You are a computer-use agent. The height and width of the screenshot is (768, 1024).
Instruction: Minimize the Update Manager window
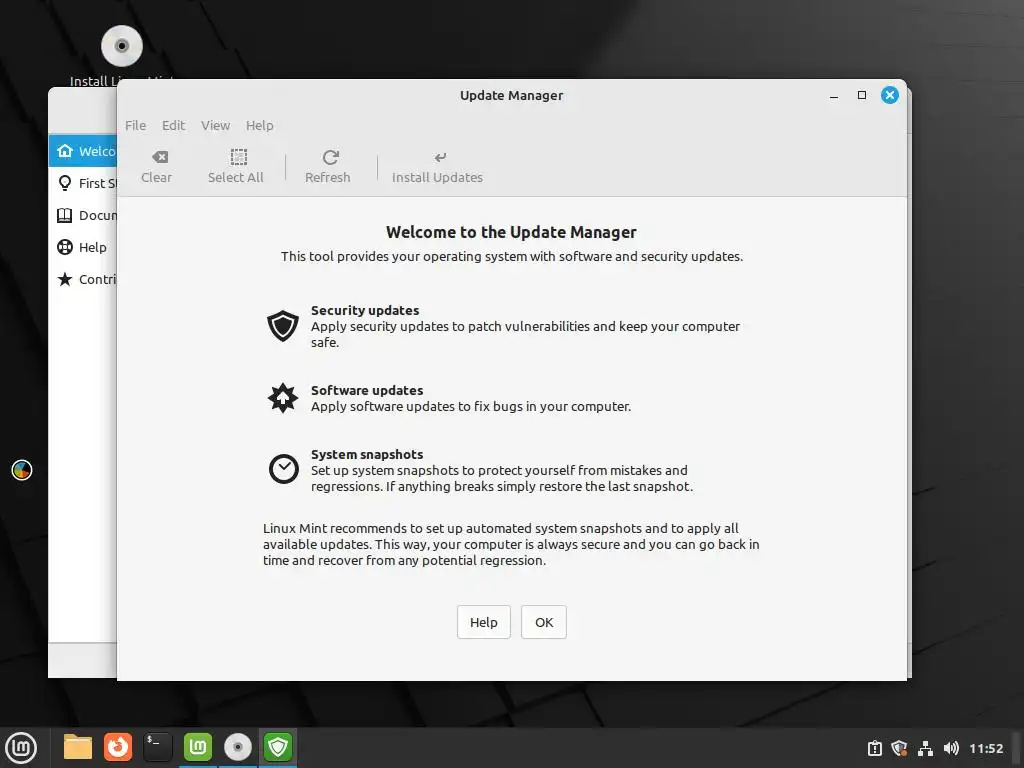(834, 95)
